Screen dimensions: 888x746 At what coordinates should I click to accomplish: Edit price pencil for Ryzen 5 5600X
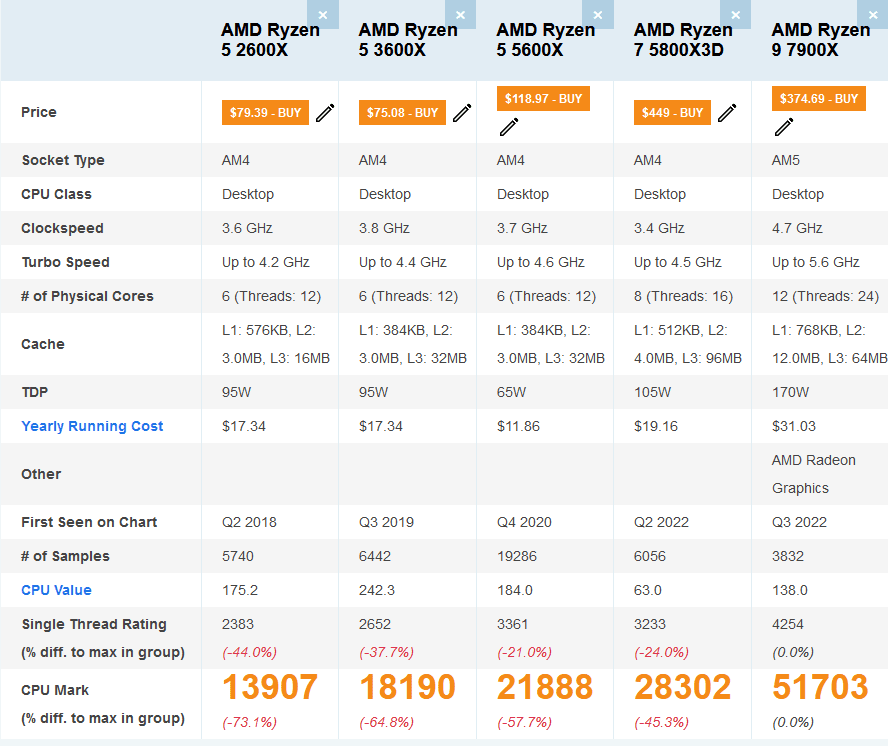click(509, 127)
